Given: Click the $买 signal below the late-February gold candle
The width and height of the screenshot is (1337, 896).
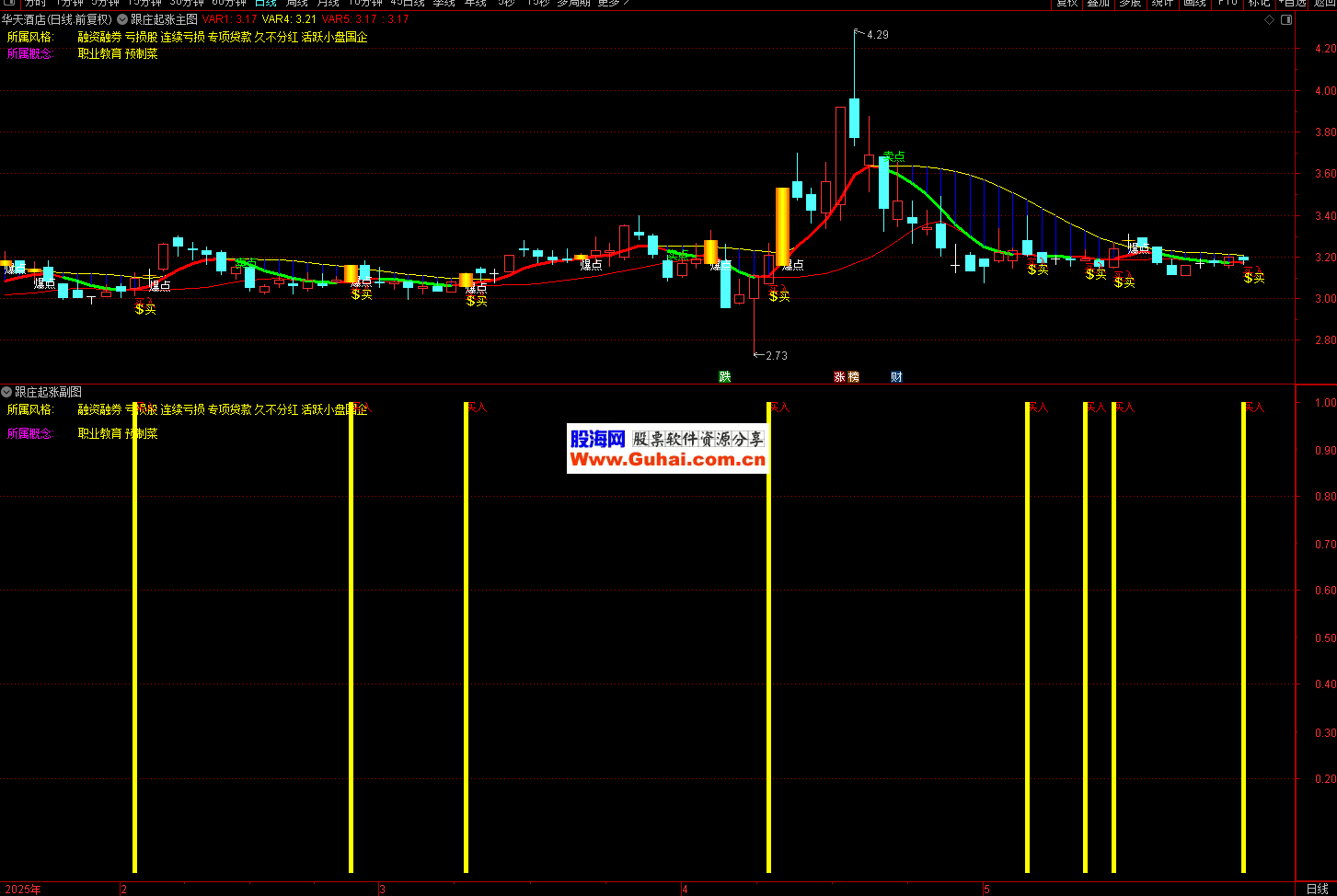Looking at the screenshot, I should [x=362, y=294].
